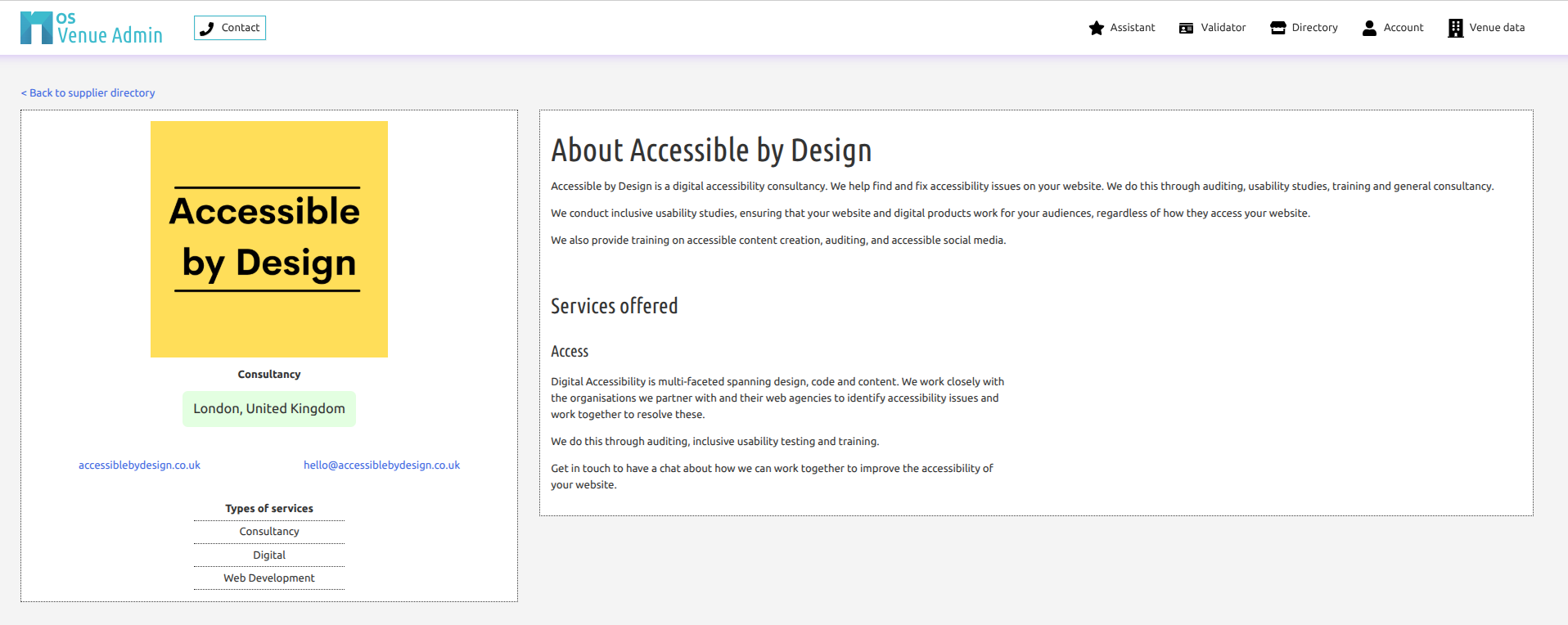Click the person icon beside Account
This screenshot has width=1568, height=625.
(1369, 28)
